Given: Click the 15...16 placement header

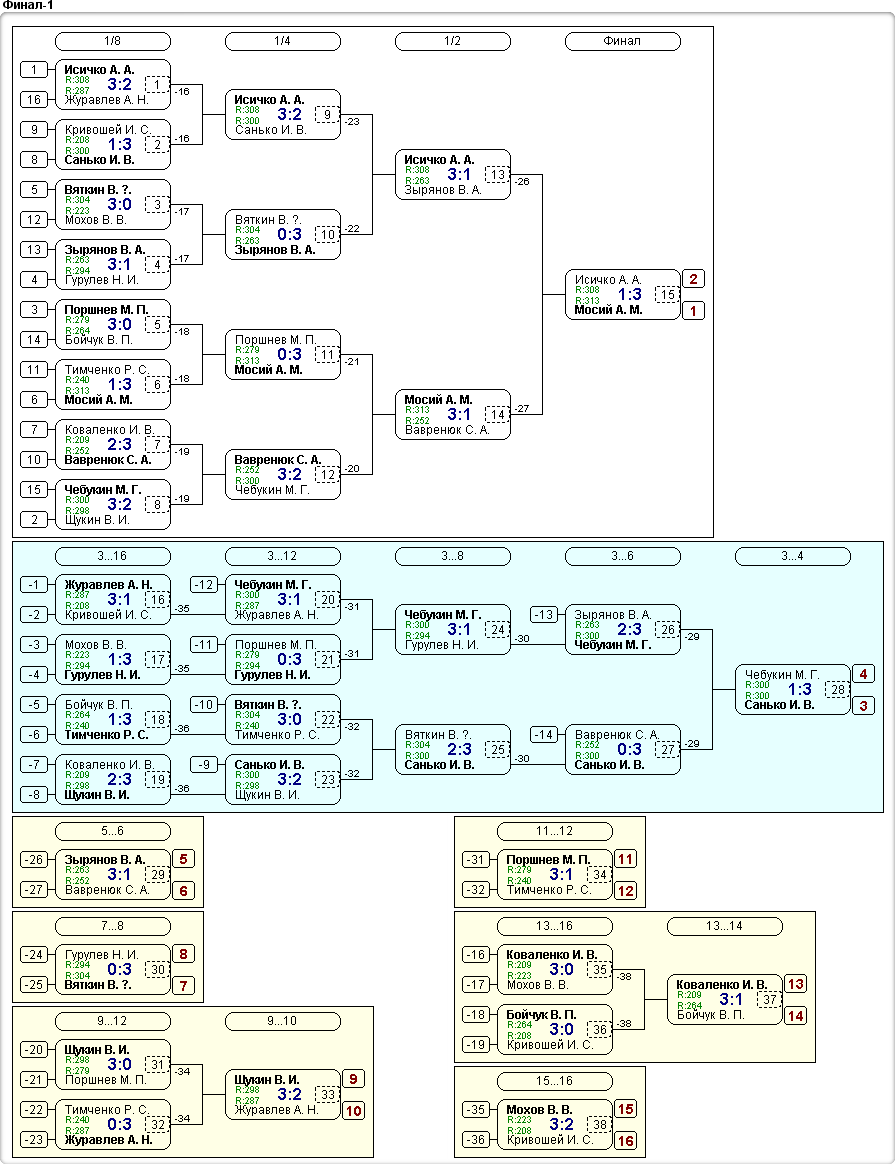Looking at the screenshot, I should (x=555, y=1080).
